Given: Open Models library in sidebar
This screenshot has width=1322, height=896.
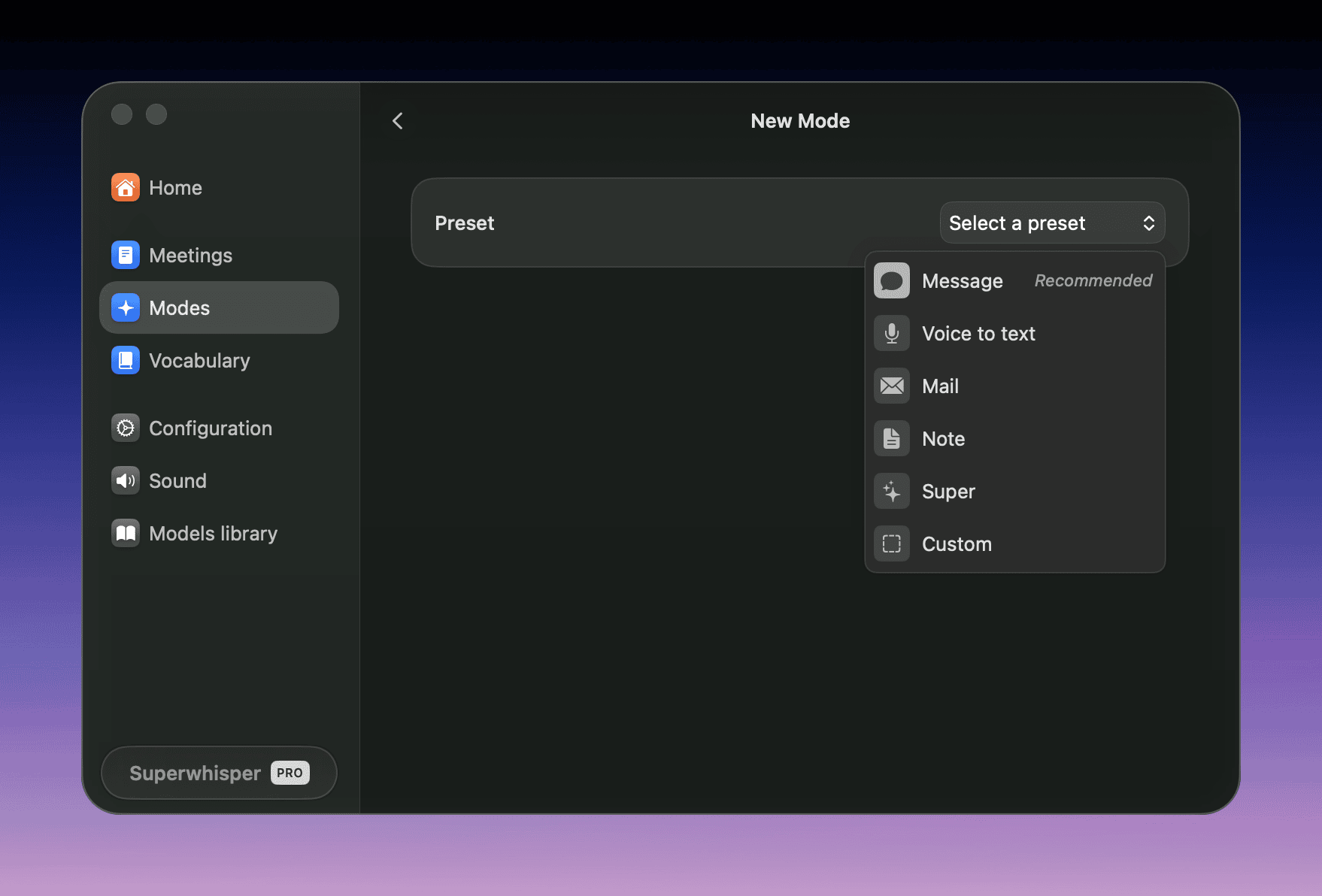Looking at the screenshot, I should coord(219,533).
